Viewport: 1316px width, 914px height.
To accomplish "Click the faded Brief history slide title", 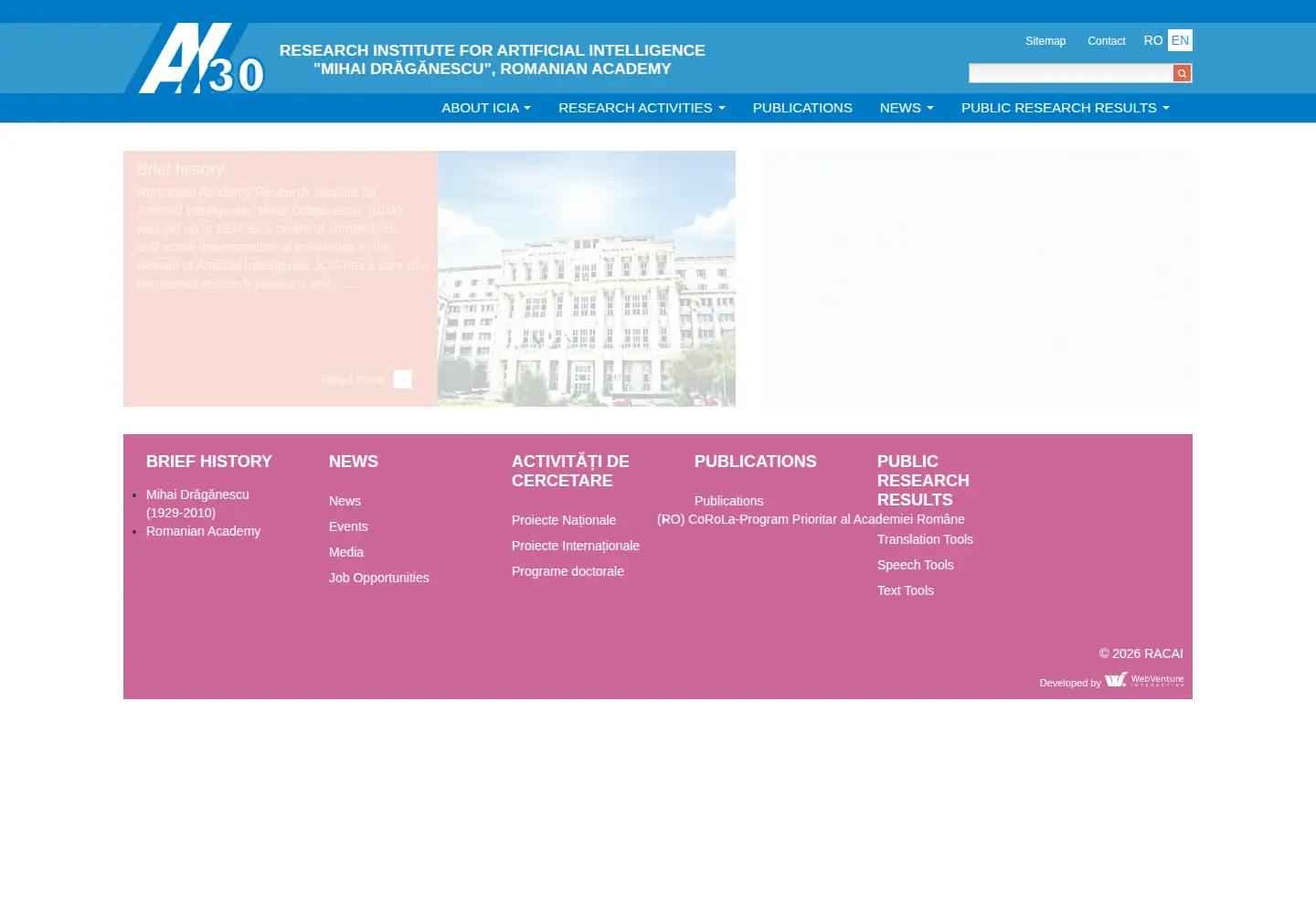I will point(180,169).
